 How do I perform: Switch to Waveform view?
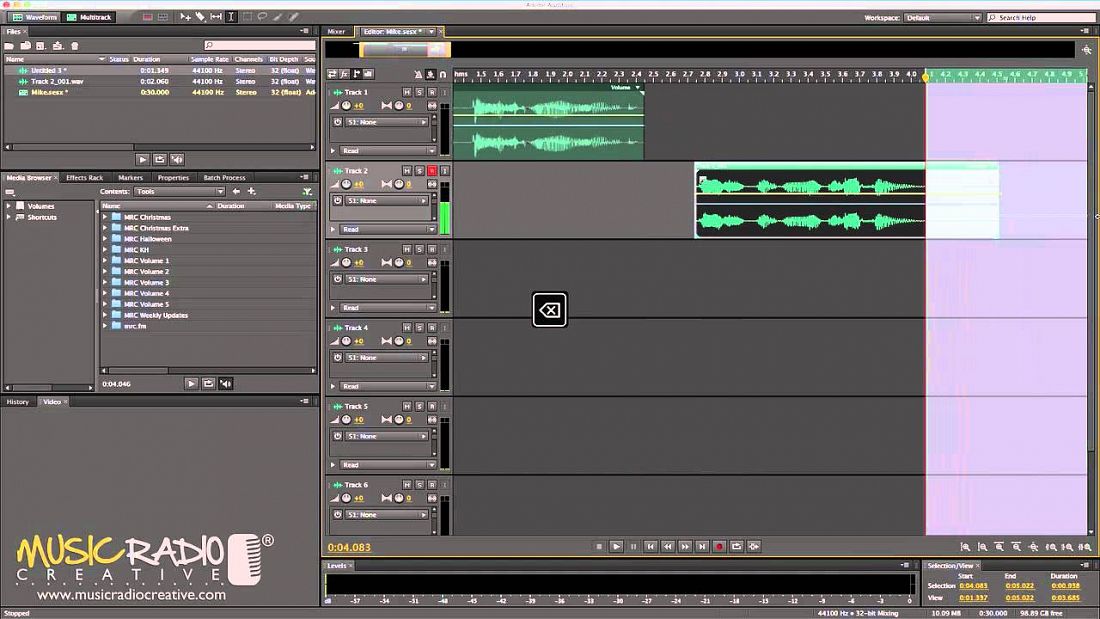35,17
